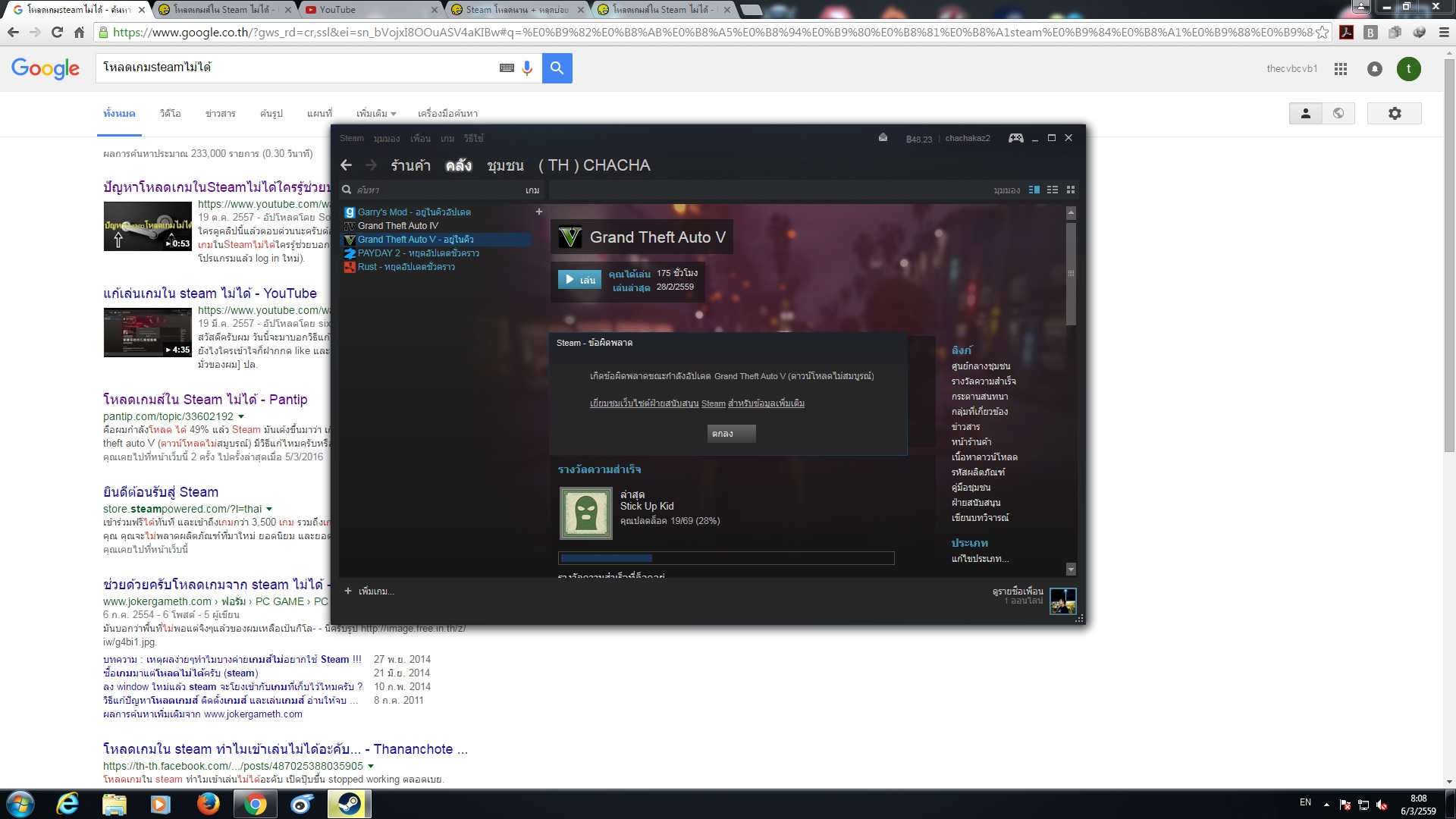Open the Steam menu
This screenshot has width=1456, height=819.
pos(352,138)
